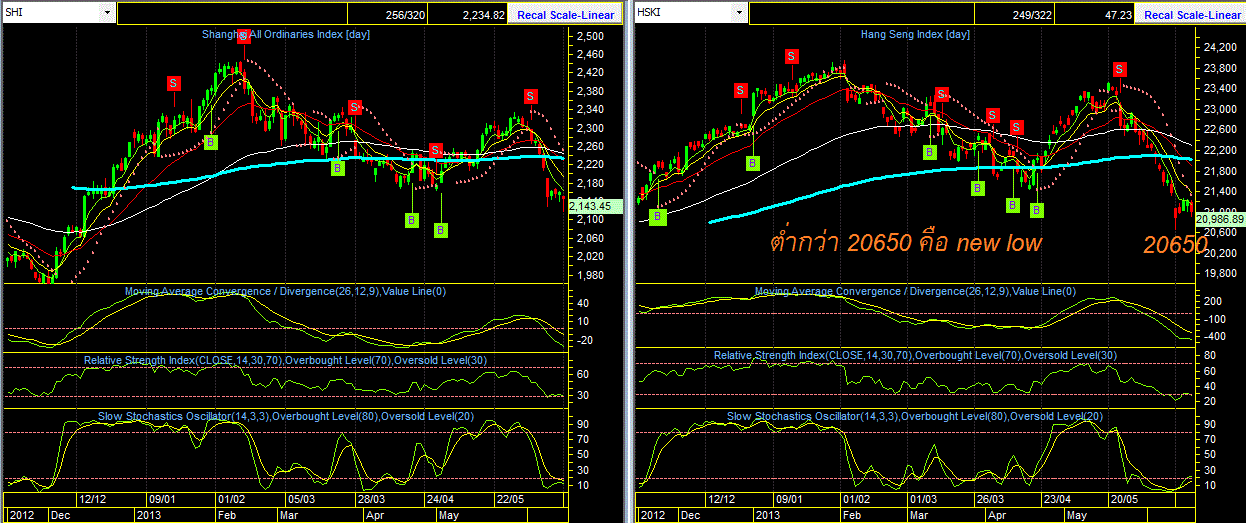The width and height of the screenshot is (1246, 523).
Task: Click the 2,143.45 current price tag
Action: tap(595, 206)
